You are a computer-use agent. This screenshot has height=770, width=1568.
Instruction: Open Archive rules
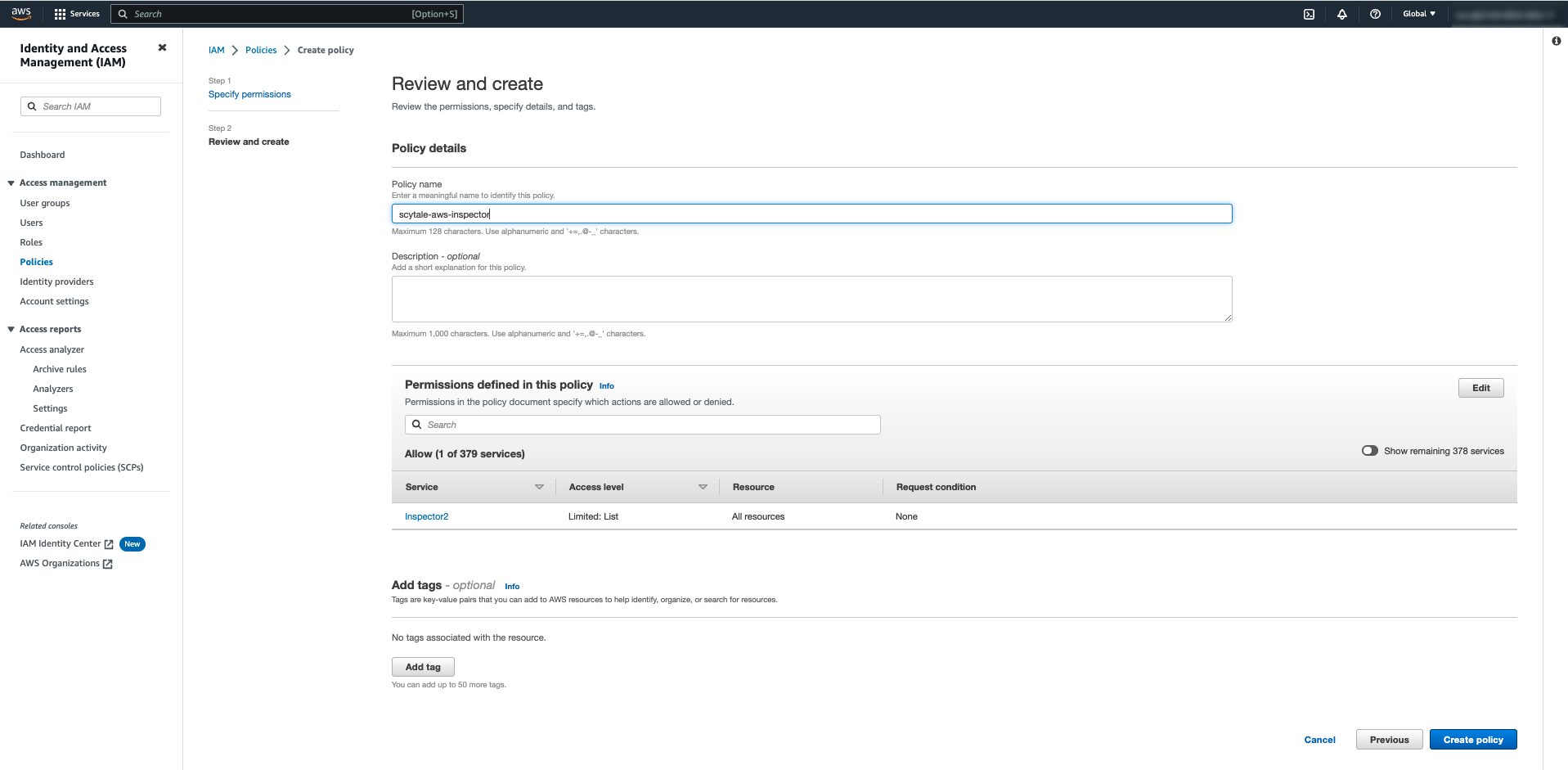coord(60,369)
